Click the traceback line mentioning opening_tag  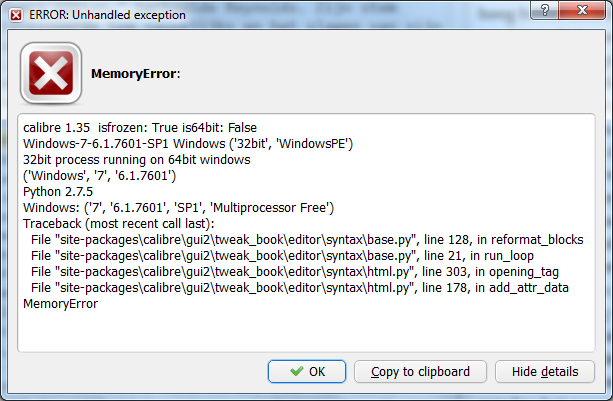coord(295,272)
